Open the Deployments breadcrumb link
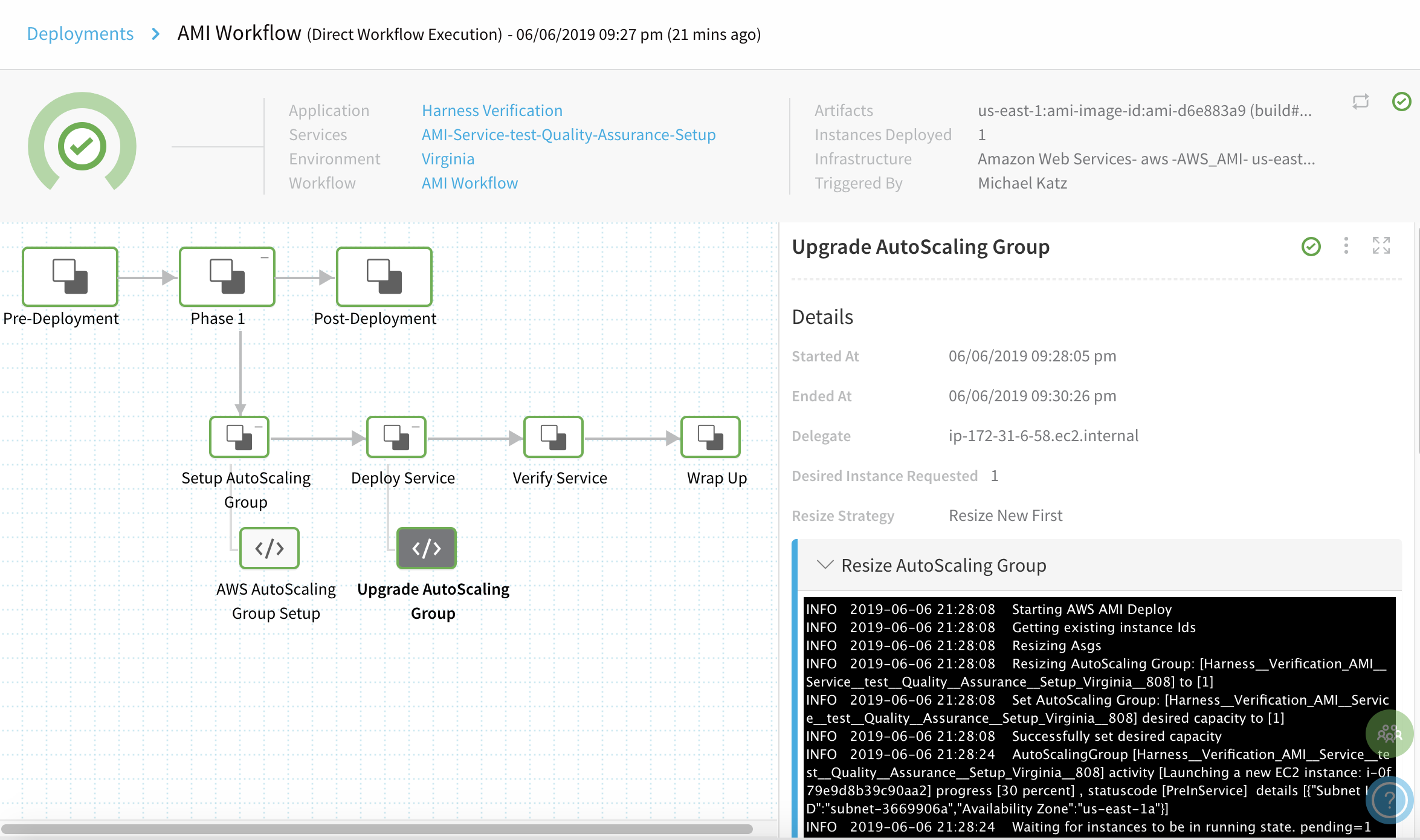The image size is (1420, 840). (x=80, y=33)
